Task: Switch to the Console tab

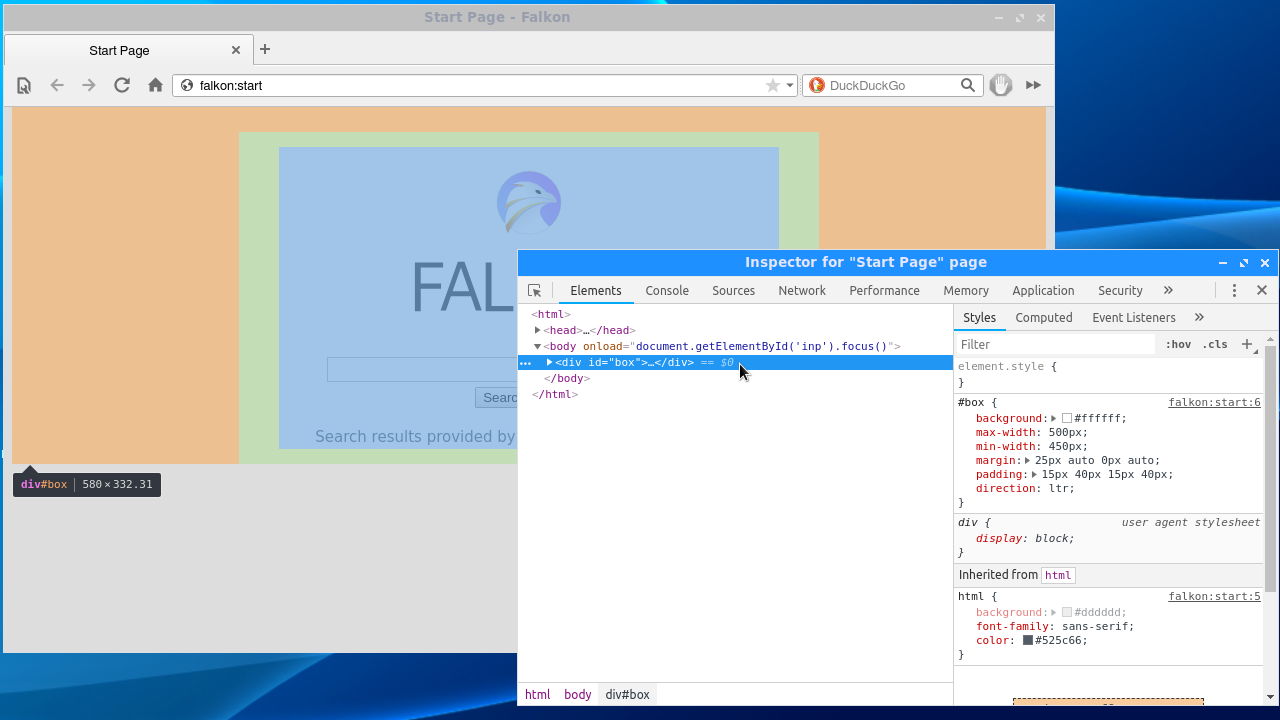Action: (667, 291)
